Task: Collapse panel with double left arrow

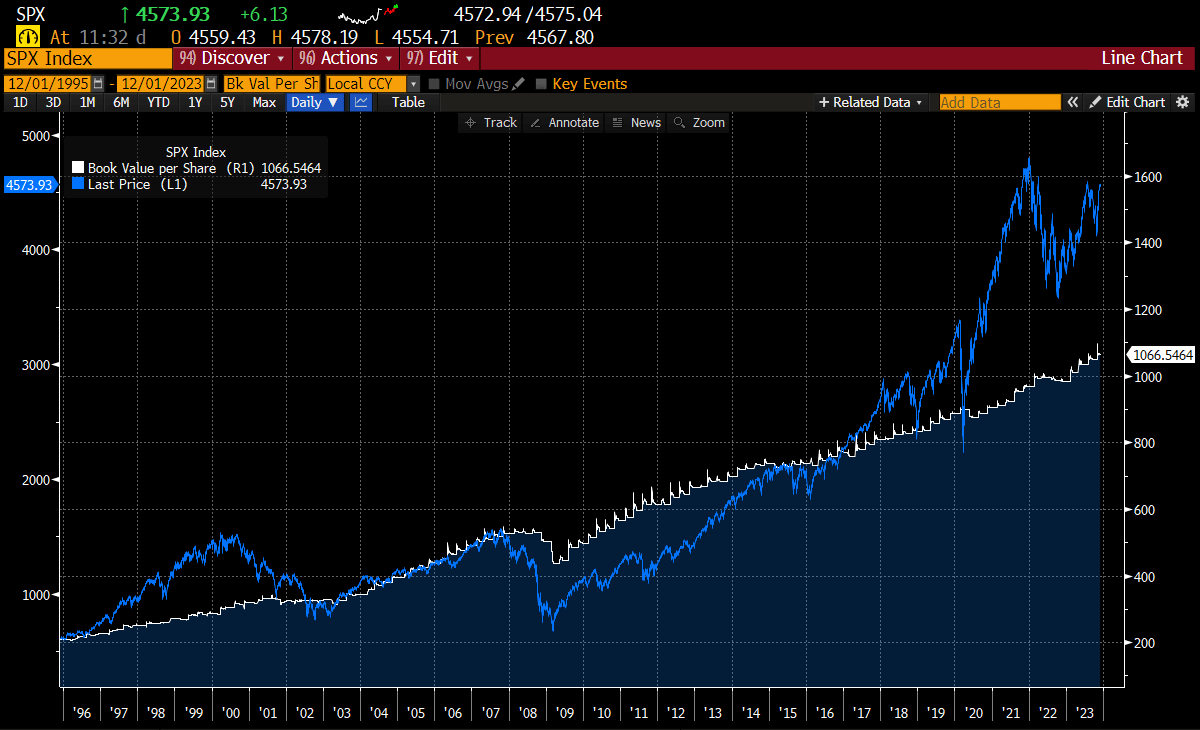Action: (x=1072, y=102)
